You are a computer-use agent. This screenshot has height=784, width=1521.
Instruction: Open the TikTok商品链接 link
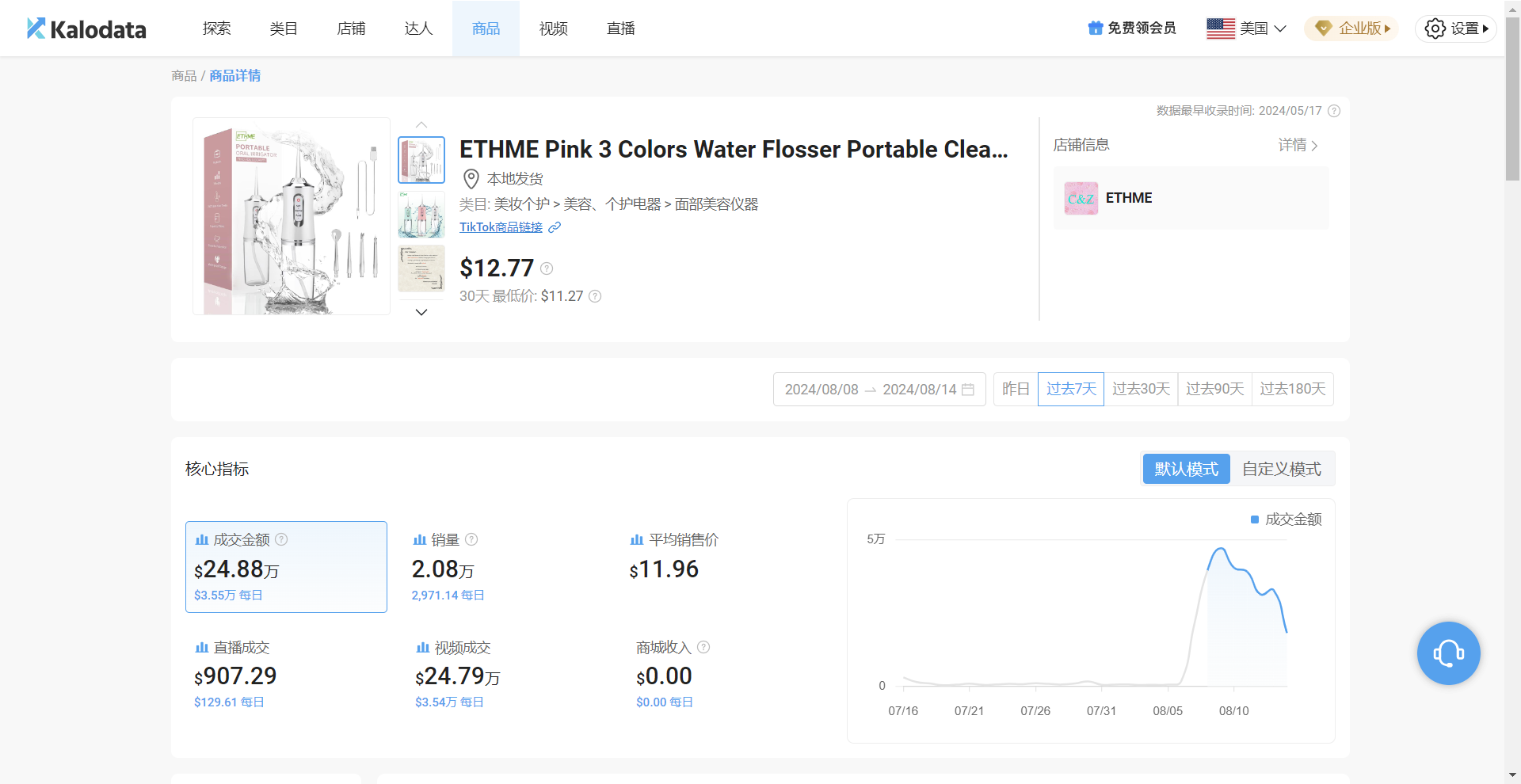pos(501,227)
